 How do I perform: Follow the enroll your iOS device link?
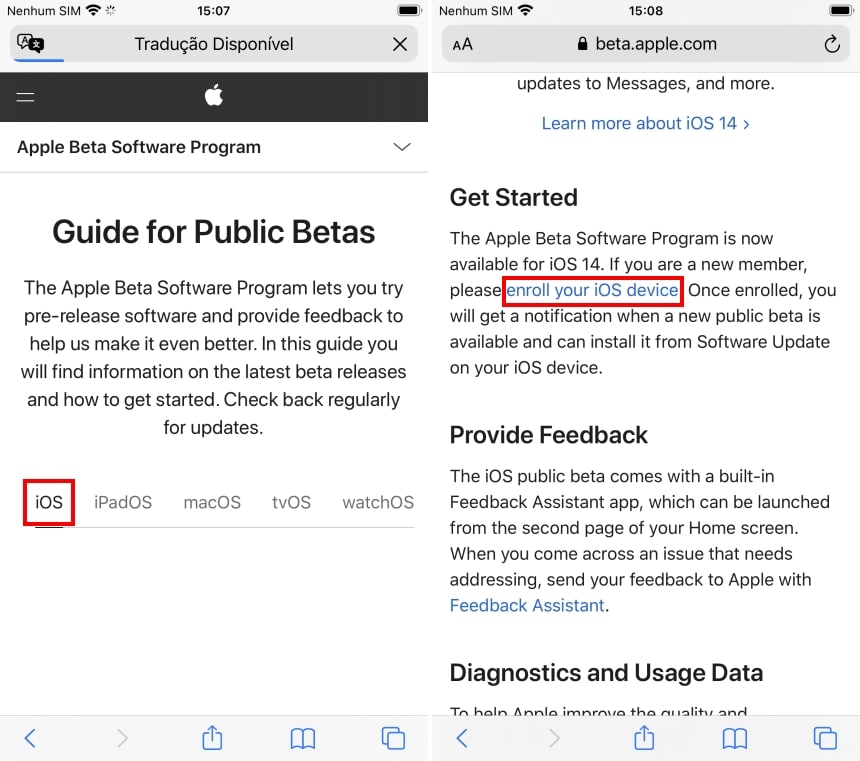pos(592,290)
